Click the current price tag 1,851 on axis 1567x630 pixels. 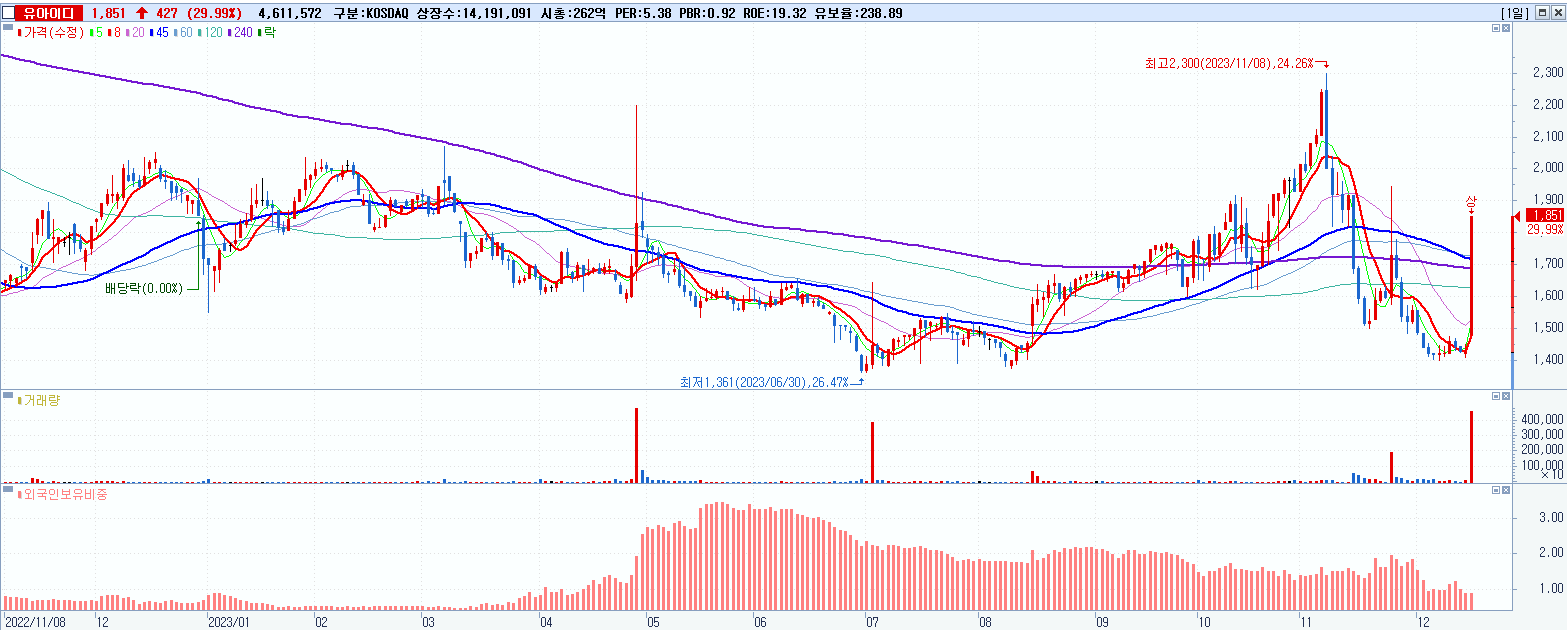click(1545, 215)
